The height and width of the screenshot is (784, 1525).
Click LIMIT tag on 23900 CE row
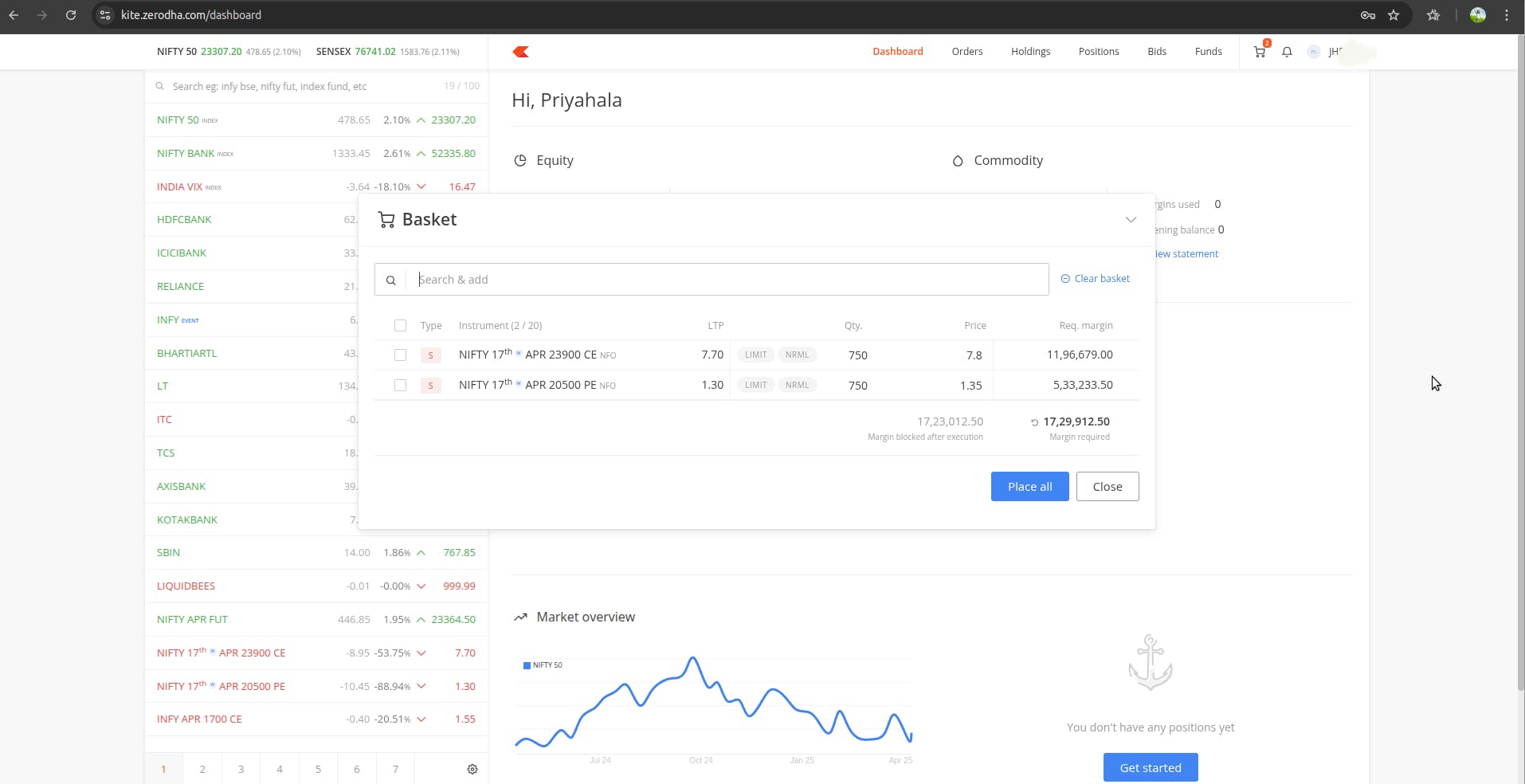click(755, 355)
